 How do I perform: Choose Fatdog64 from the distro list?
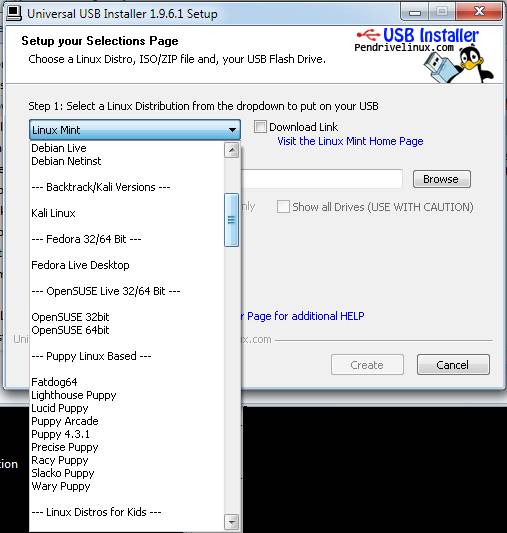(54, 382)
